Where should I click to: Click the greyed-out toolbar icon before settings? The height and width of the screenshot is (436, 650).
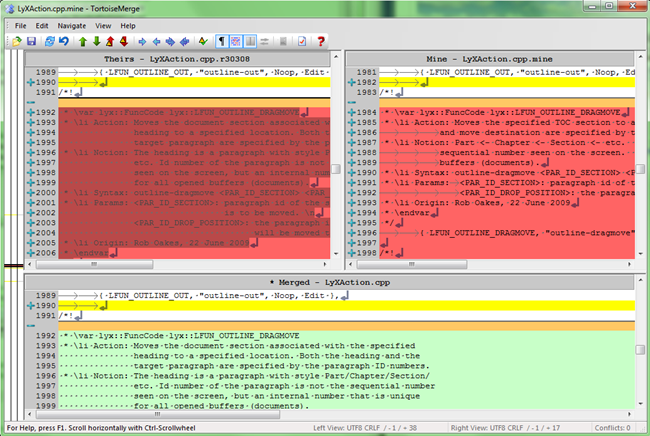tap(283, 41)
